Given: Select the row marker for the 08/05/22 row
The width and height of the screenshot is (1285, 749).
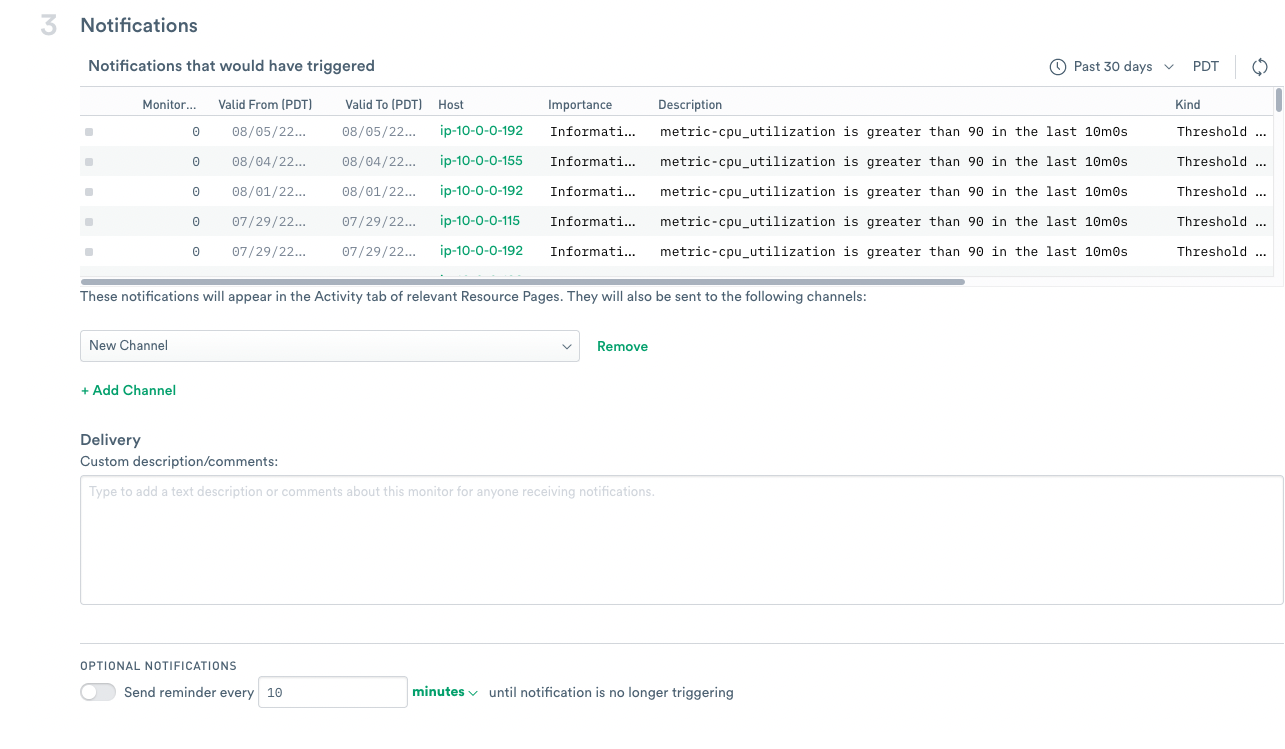Looking at the screenshot, I should [88, 132].
